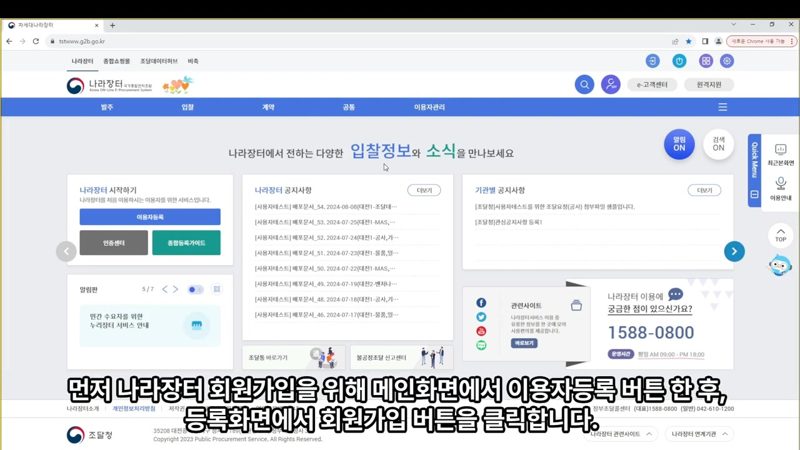Open the 공통 menu
Screen dimensions: 800x450
(349, 107)
